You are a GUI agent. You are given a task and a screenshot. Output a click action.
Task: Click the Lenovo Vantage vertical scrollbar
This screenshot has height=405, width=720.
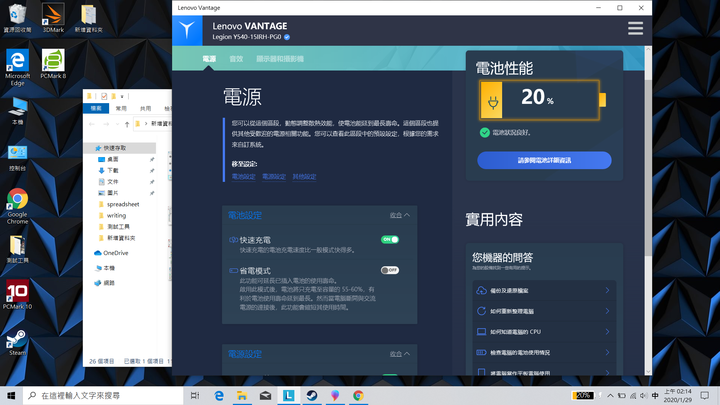point(648,168)
